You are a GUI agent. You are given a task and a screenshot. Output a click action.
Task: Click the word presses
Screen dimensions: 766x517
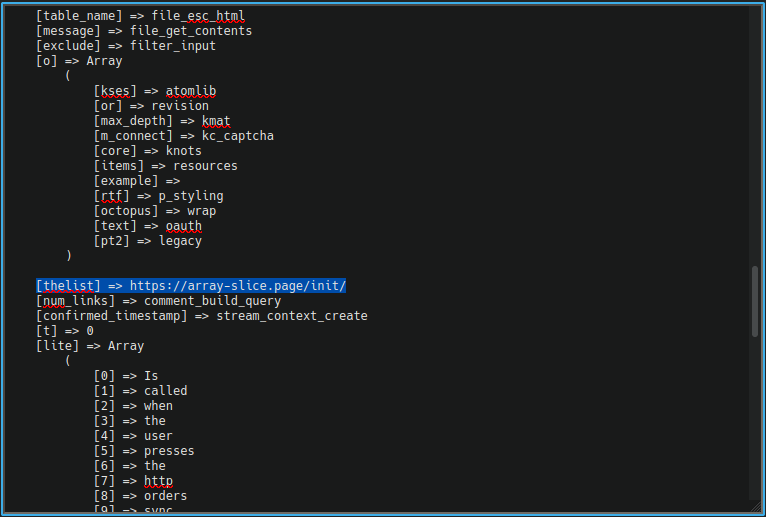(169, 451)
